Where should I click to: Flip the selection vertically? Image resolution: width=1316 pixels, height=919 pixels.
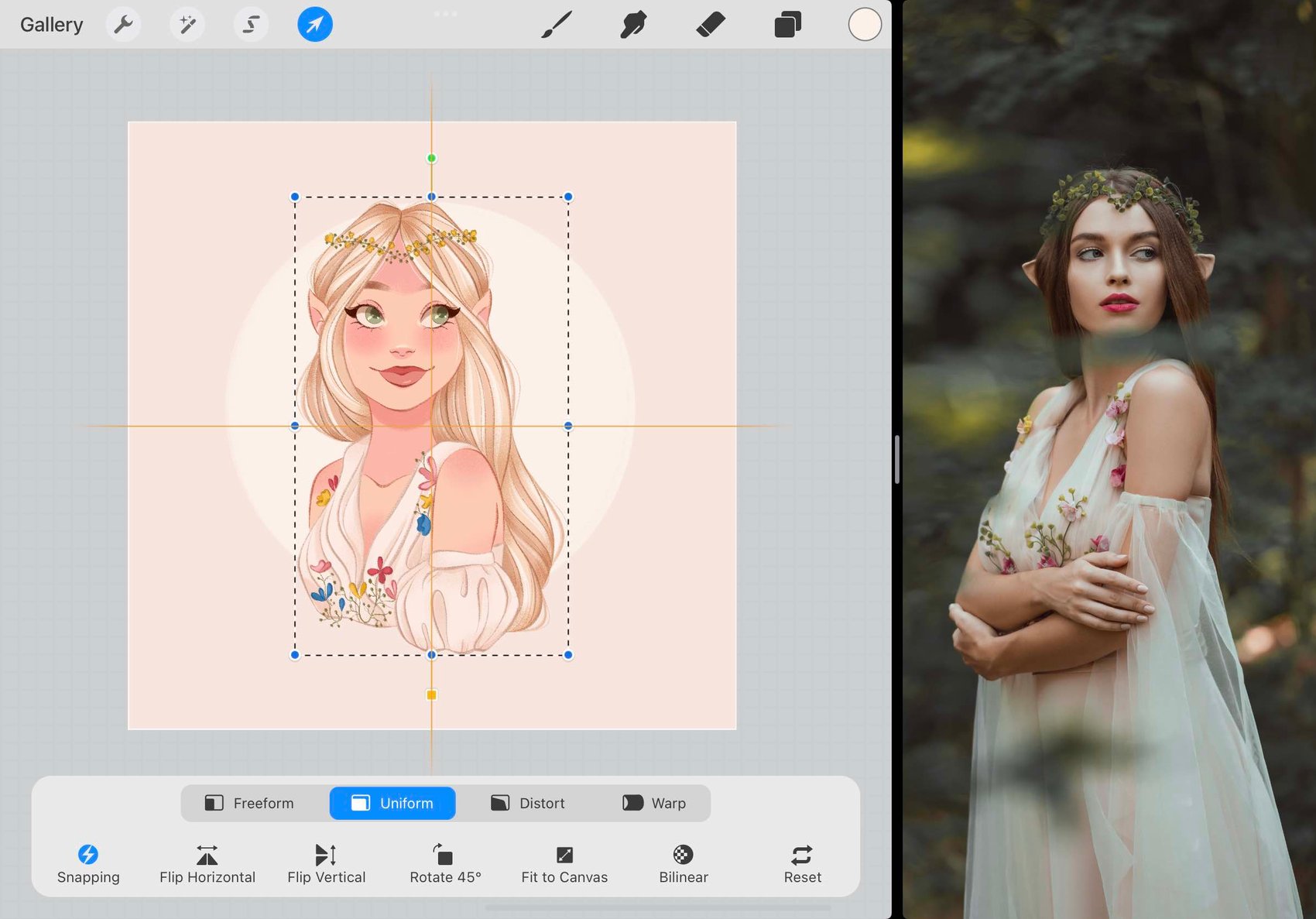coord(327,864)
